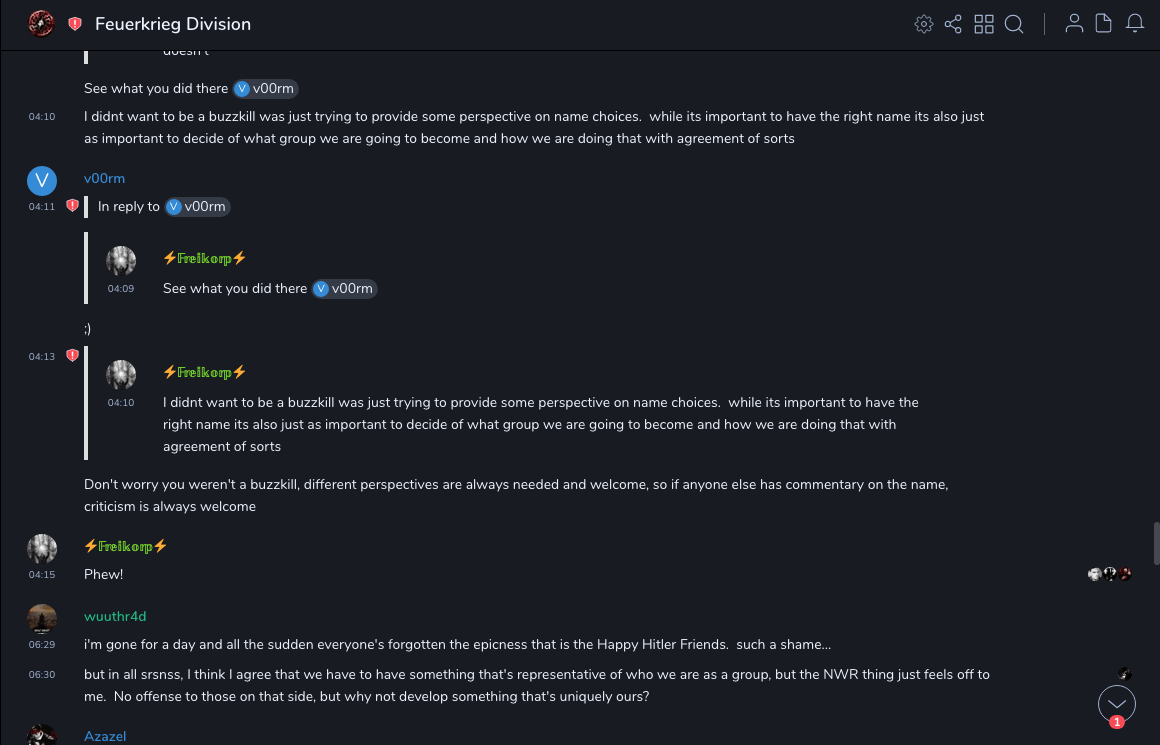Click v00rm's blue avatar

[41, 180]
